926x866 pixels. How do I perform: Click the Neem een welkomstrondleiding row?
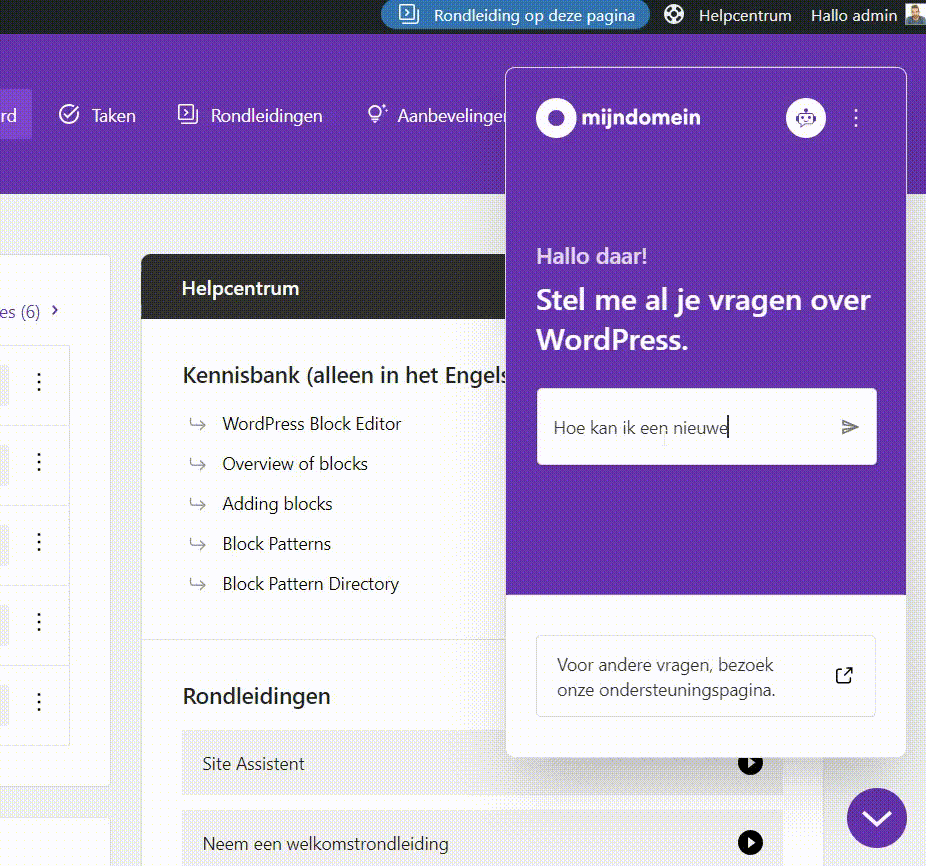pyautogui.click(x=482, y=838)
